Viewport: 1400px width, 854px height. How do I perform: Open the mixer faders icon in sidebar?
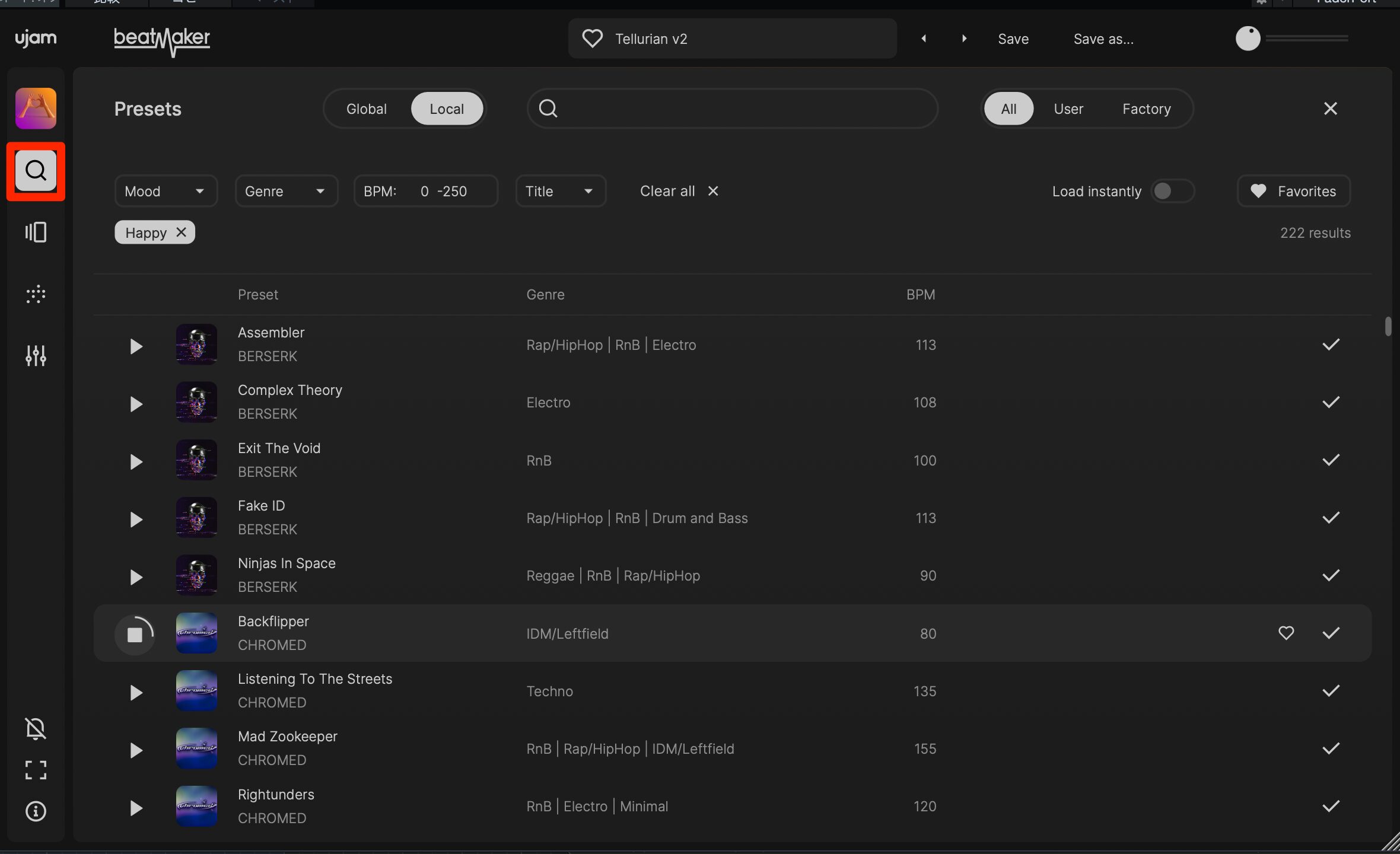pos(36,355)
